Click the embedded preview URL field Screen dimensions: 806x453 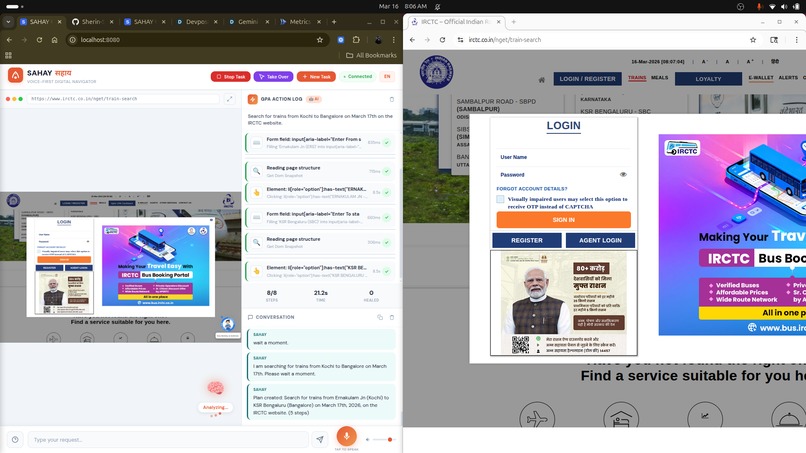pyautogui.click(x=123, y=99)
